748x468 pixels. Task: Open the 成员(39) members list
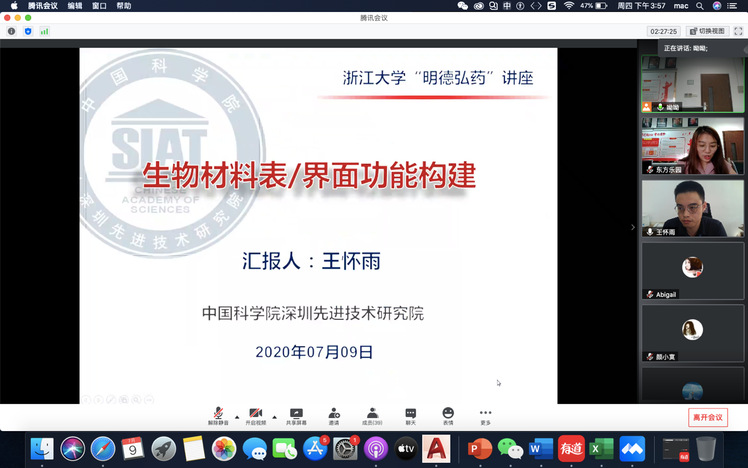click(x=372, y=416)
